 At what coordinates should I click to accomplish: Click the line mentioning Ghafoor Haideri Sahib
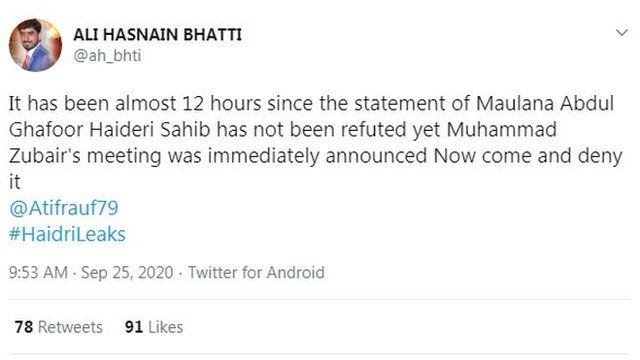[x=283, y=130]
